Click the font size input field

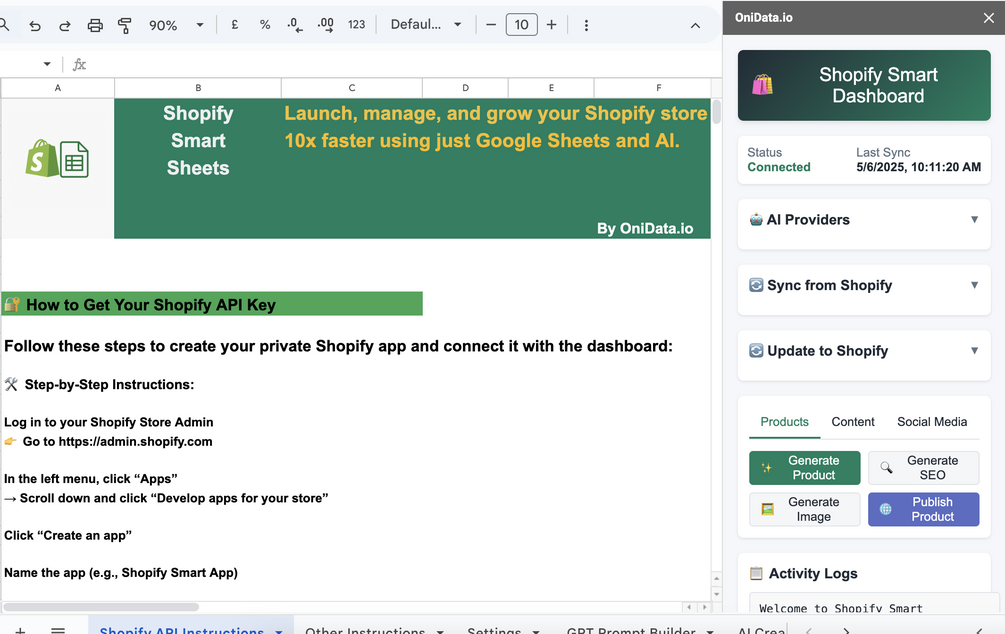[x=522, y=25]
